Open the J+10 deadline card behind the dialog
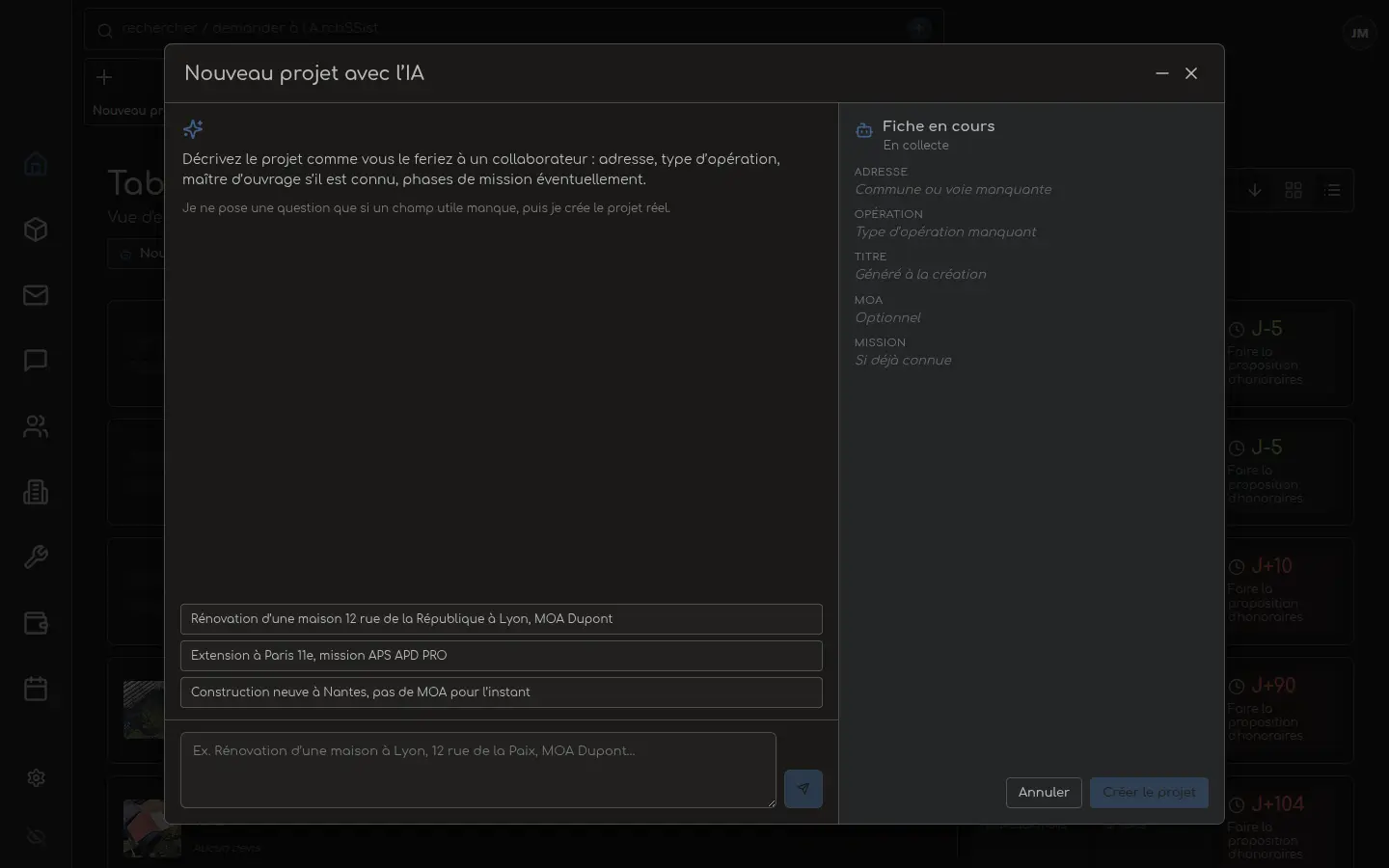Viewport: 1389px width, 868px height. (x=1290, y=591)
